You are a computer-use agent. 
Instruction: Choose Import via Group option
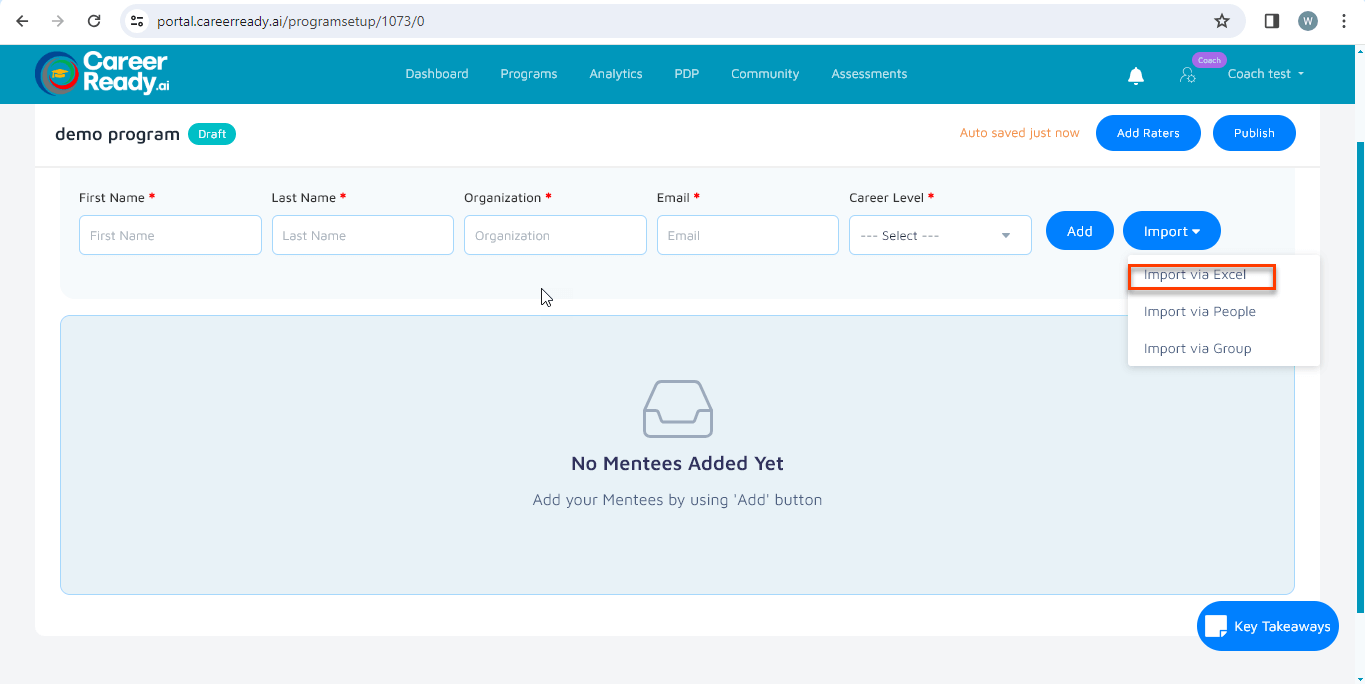tap(1197, 349)
